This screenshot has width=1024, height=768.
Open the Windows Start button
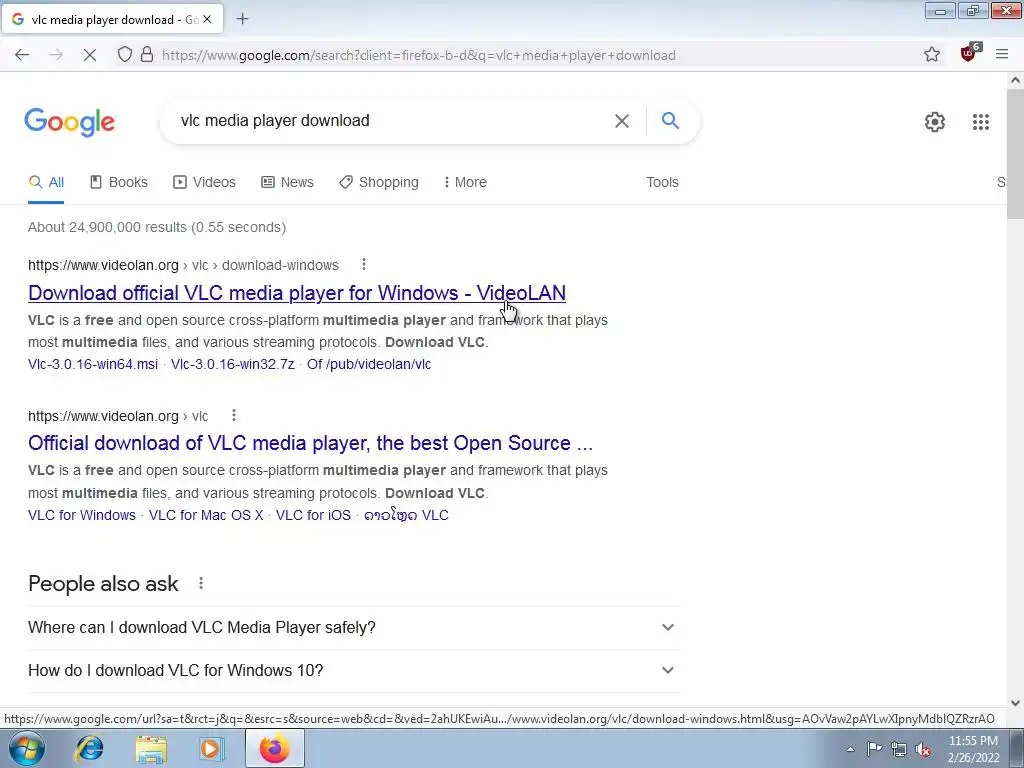[x=27, y=748]
